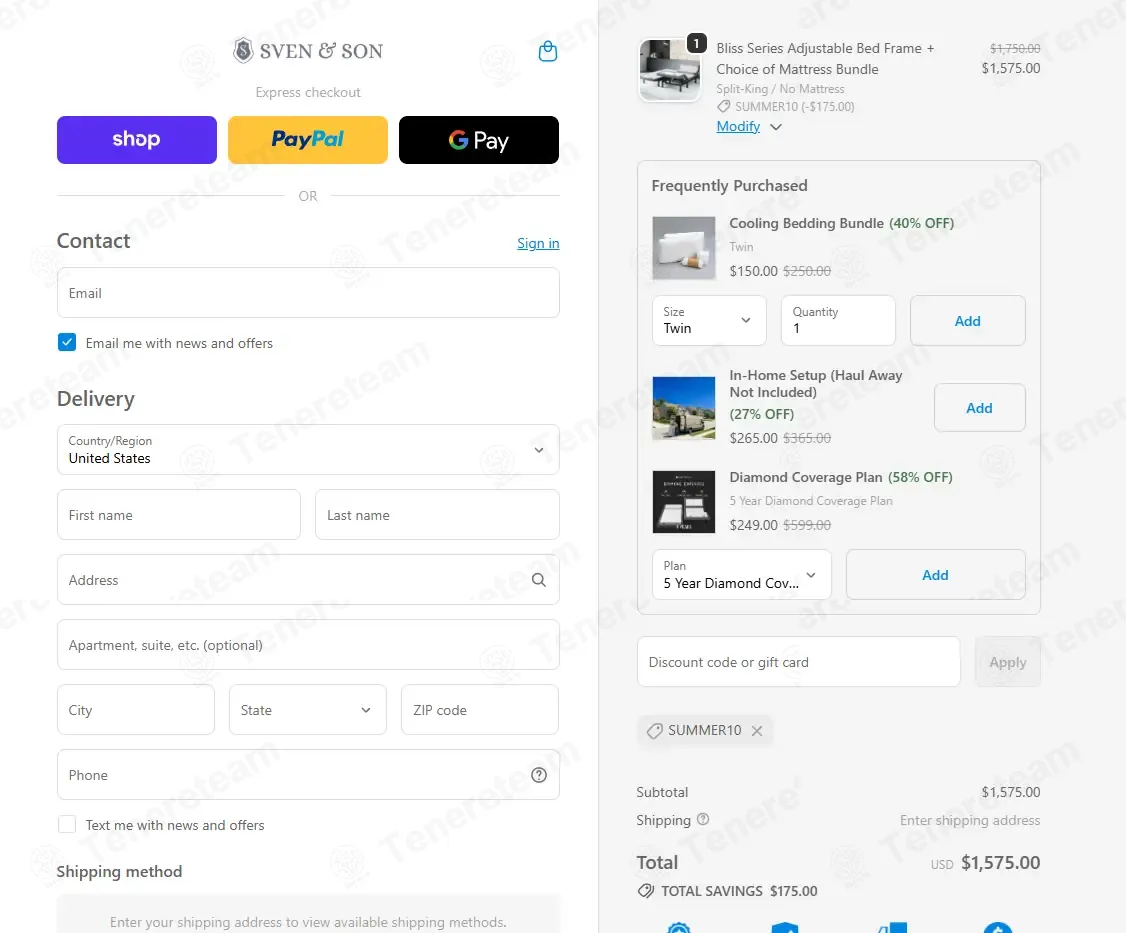Click the Frequently Purchased heading
The height and width of the screenshot is (933, 1126).
[730, 185]
